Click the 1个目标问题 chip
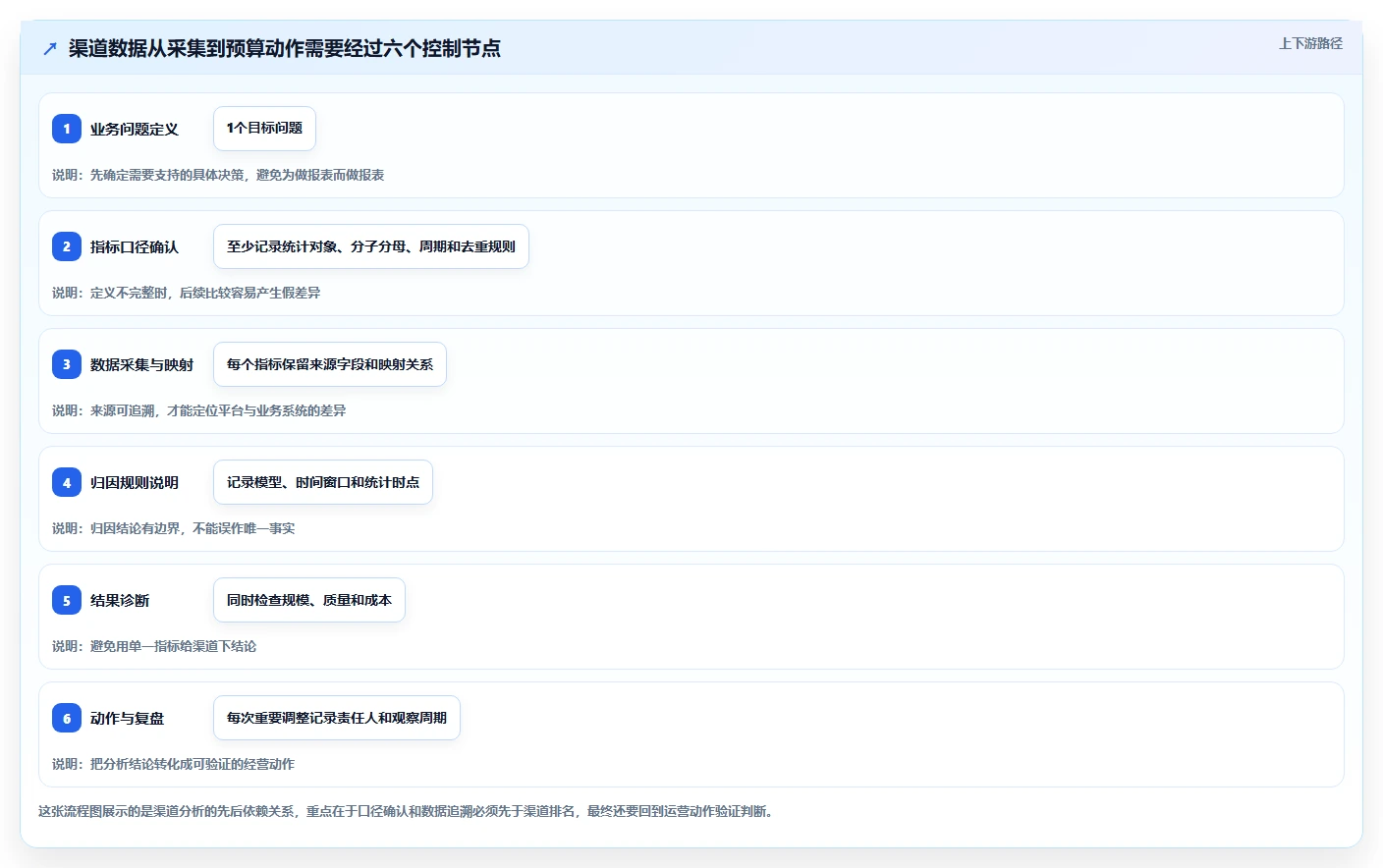The height and width of the screenshot is (868, 1383). [x=264, y=129]
